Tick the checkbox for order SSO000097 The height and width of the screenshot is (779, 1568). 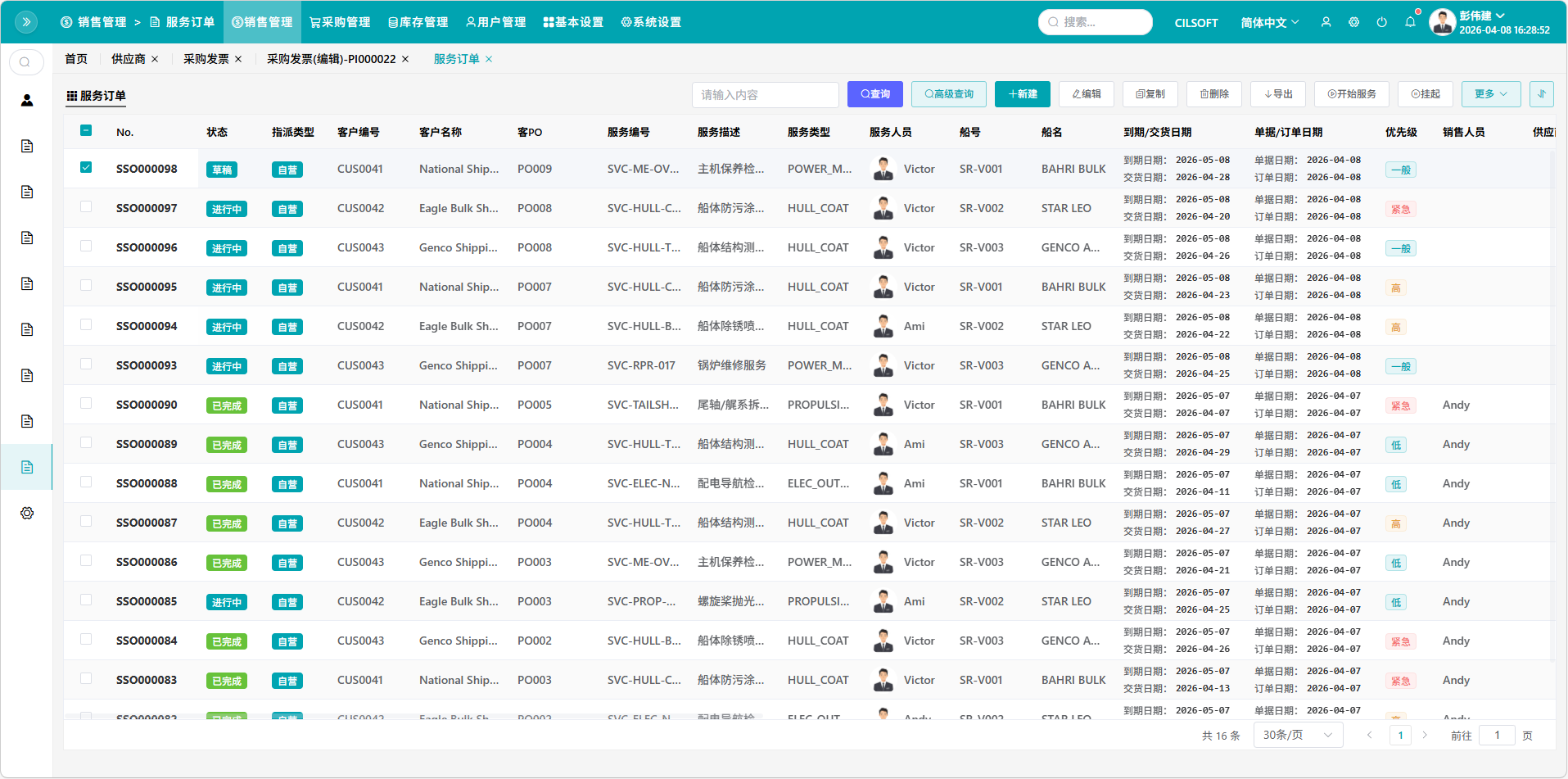coord(86,207)
